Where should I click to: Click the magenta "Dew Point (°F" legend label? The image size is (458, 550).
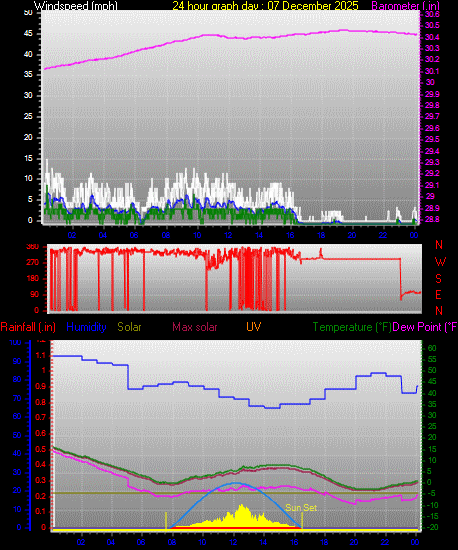(x=425, y=327)
